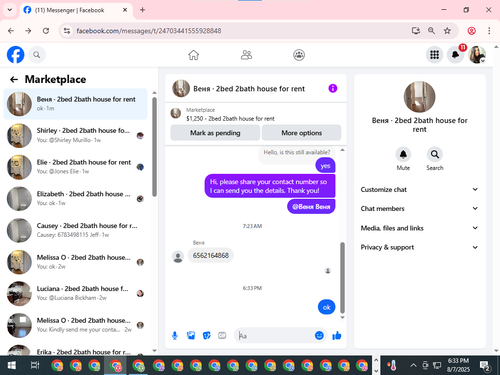
Task: Open Causey 2bed 2bath house conversation
Action: tap(76, 230)
